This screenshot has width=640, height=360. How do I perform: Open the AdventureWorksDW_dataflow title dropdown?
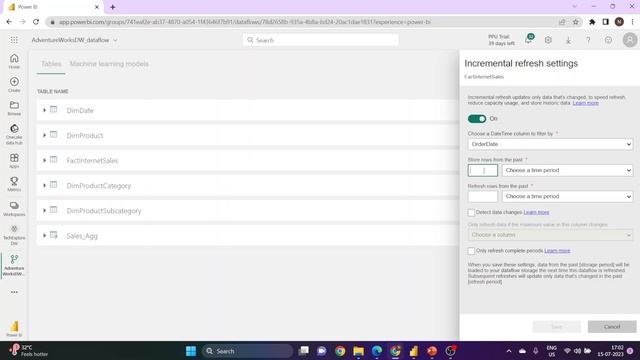point(115,40)
